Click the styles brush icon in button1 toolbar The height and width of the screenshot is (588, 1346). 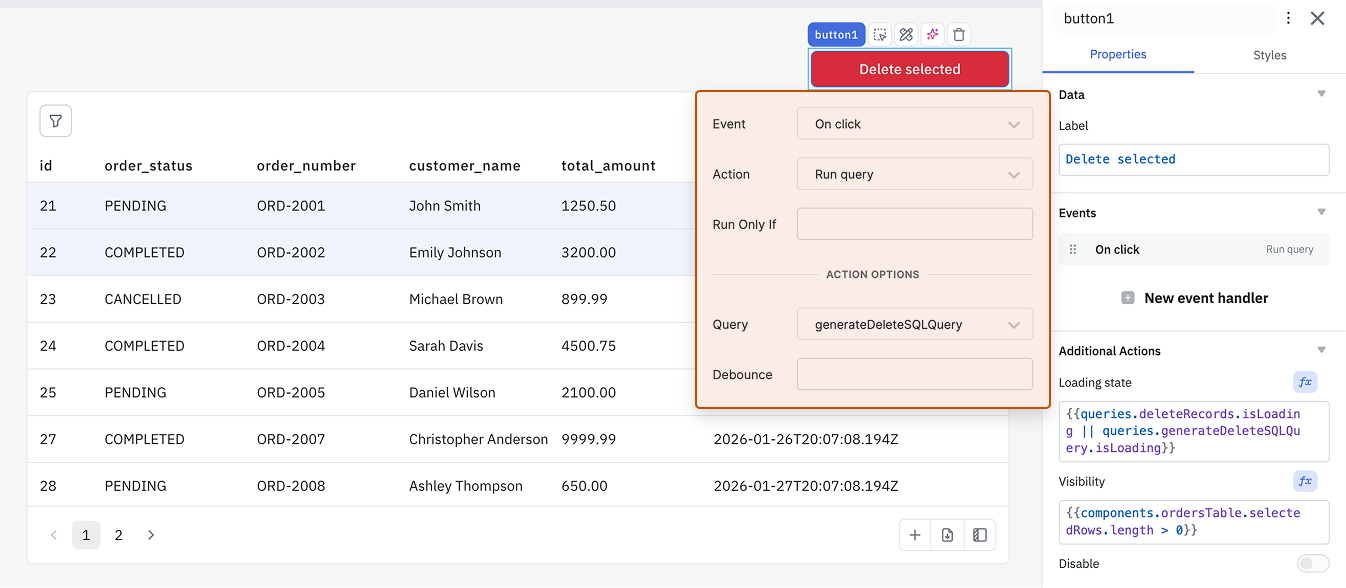906,35
